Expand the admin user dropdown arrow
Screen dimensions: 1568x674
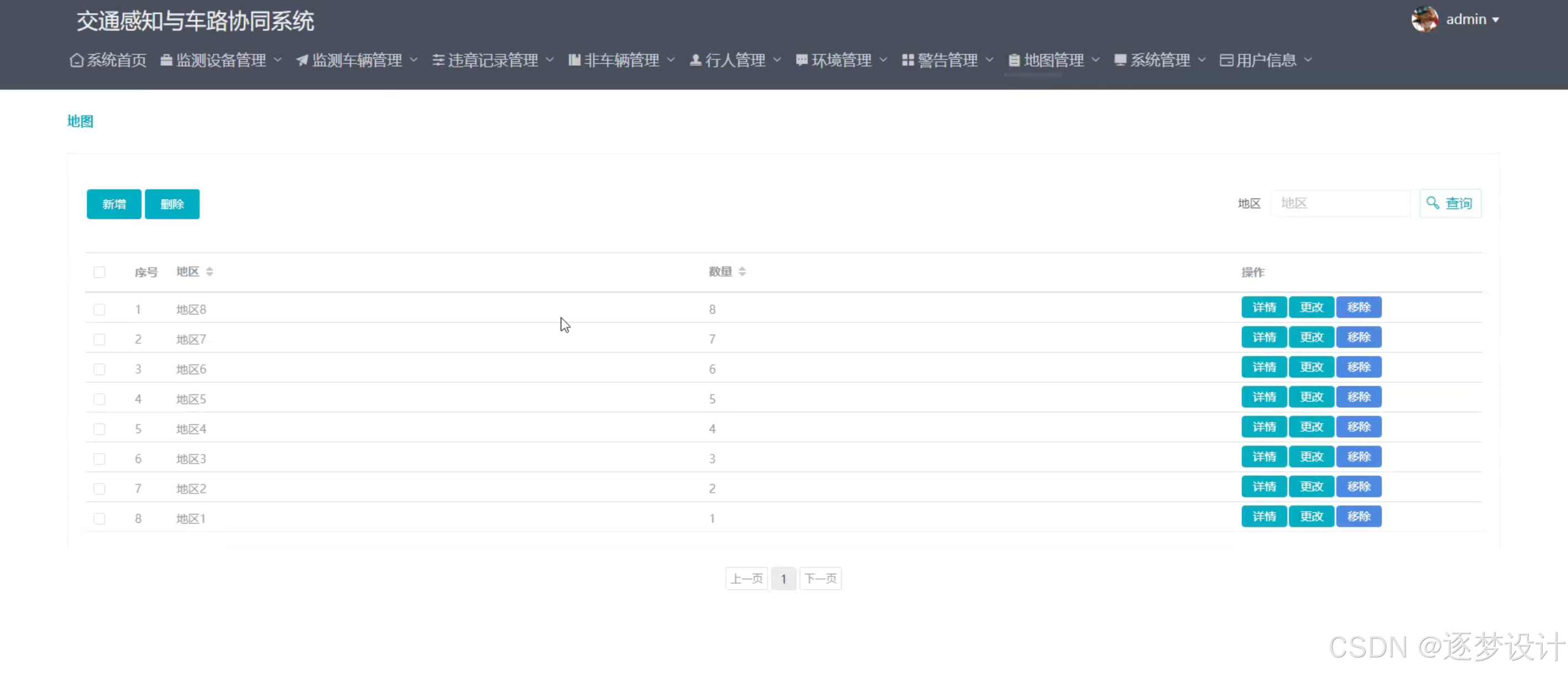coord(1496,20)
